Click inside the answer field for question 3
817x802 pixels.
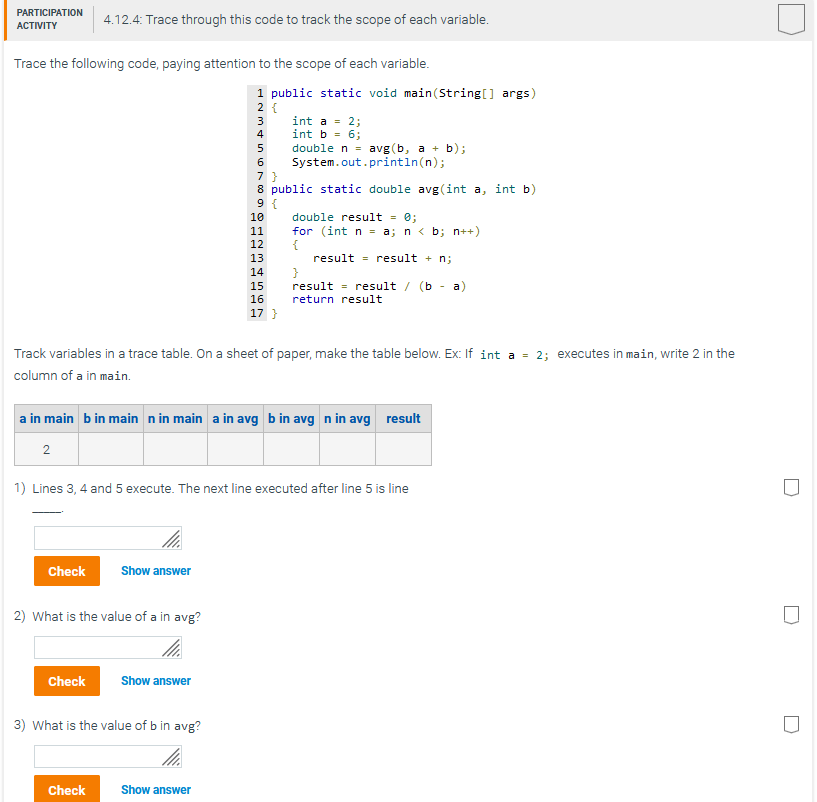(x=100, y=756)
